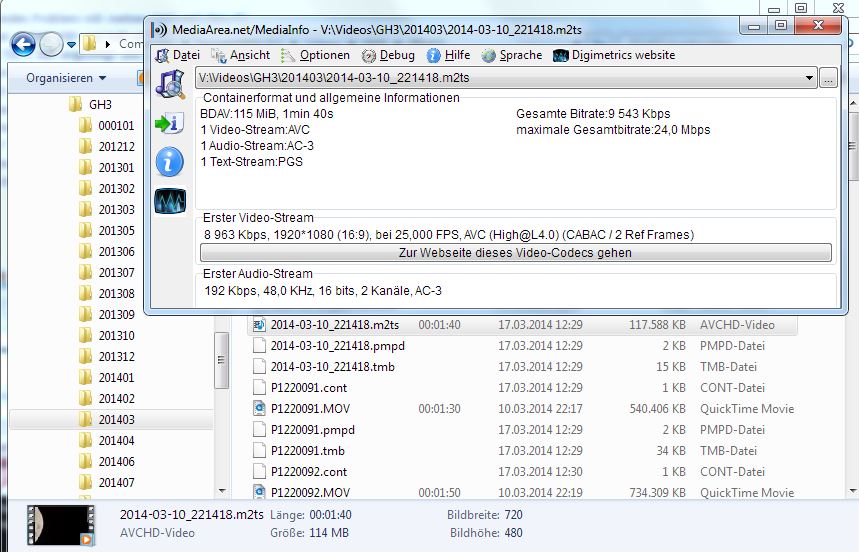Image resolution: width=859 pixels, height=552 pixels.
Task: Select the 201310 folder
Action: [107, 336]
